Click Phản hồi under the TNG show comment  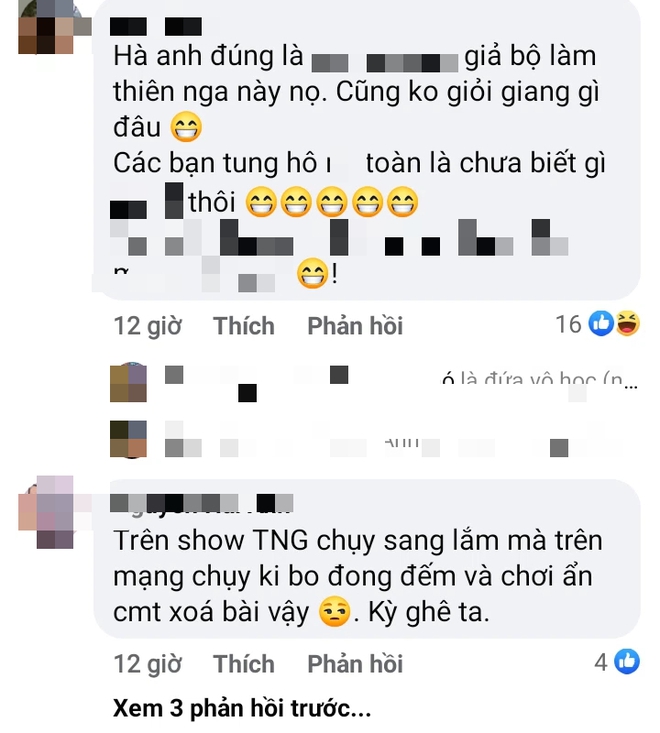[355, 664]
